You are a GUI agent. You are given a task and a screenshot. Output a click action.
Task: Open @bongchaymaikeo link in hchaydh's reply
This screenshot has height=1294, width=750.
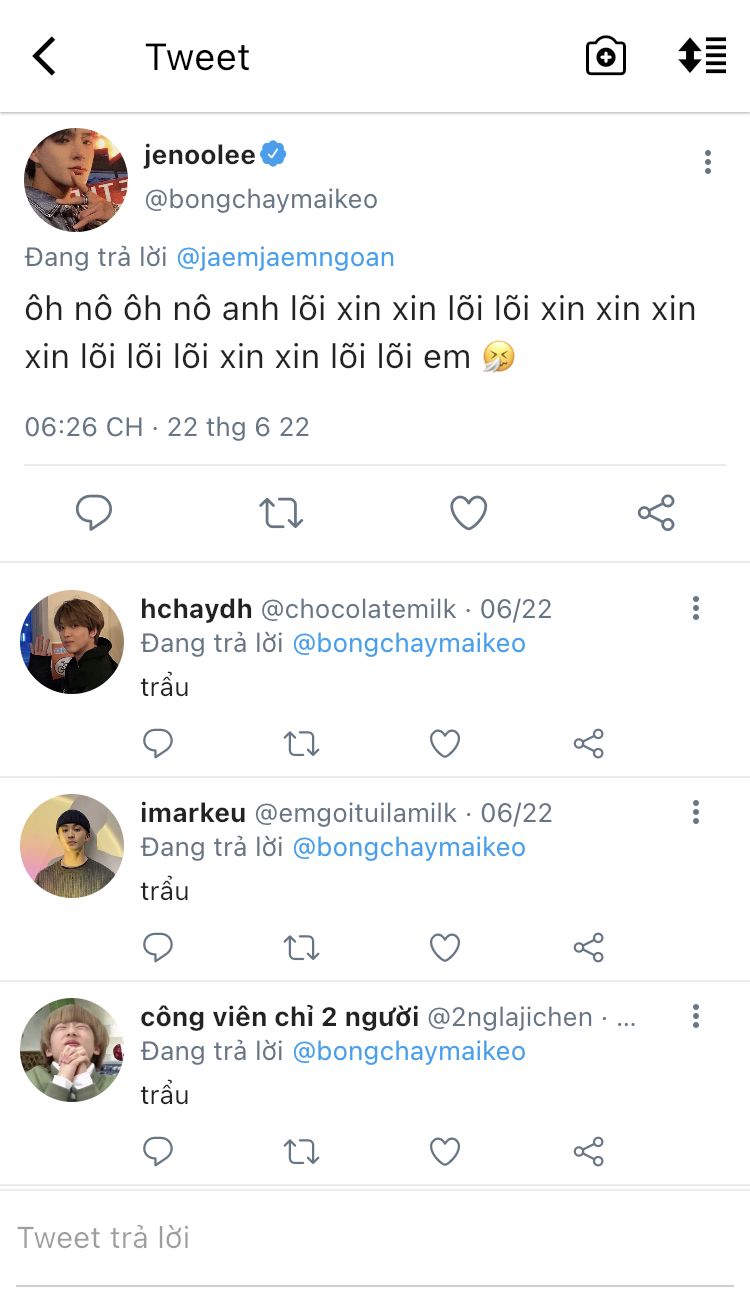(x=408, y=642)
